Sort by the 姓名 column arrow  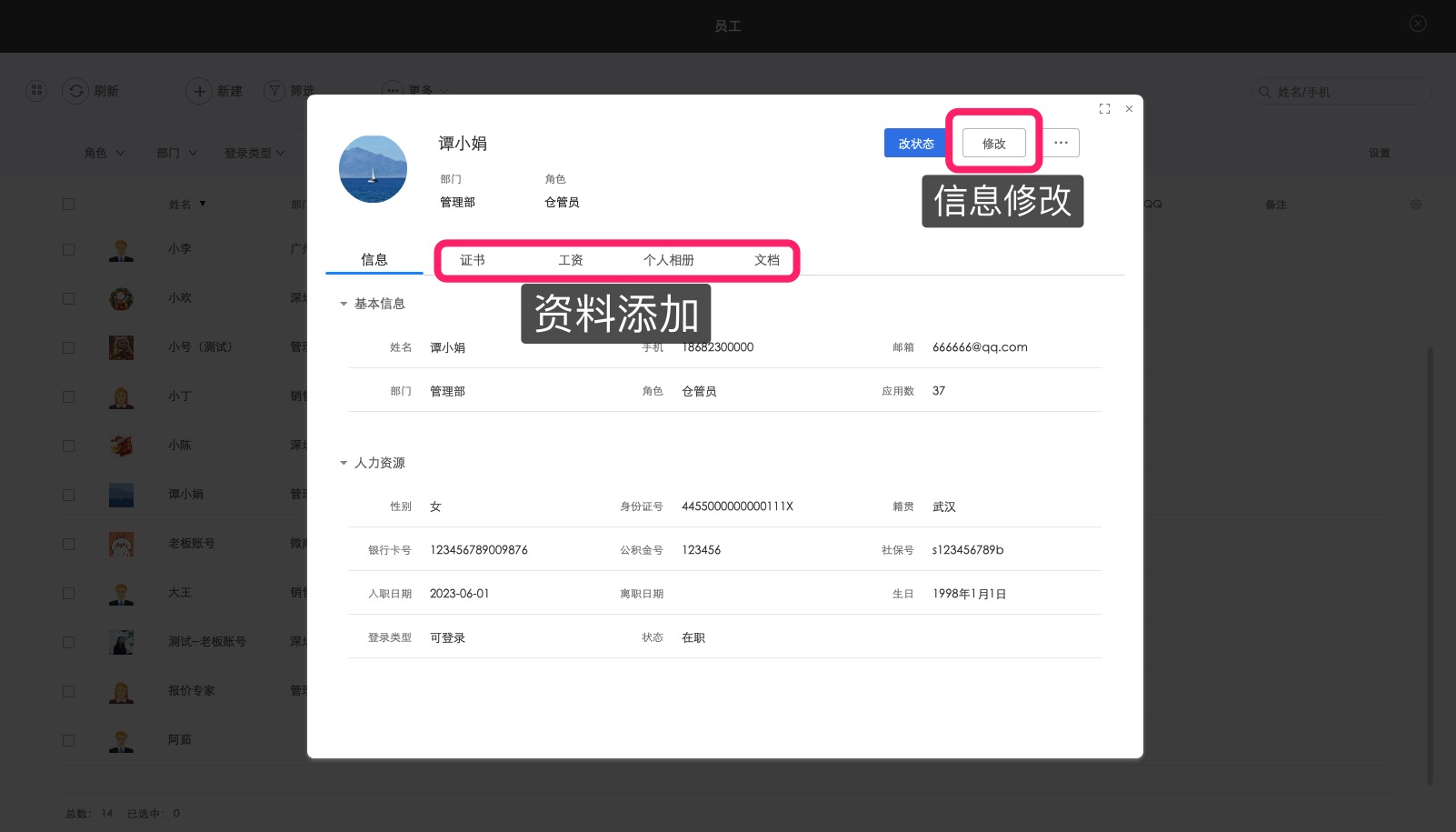(202, 204)
